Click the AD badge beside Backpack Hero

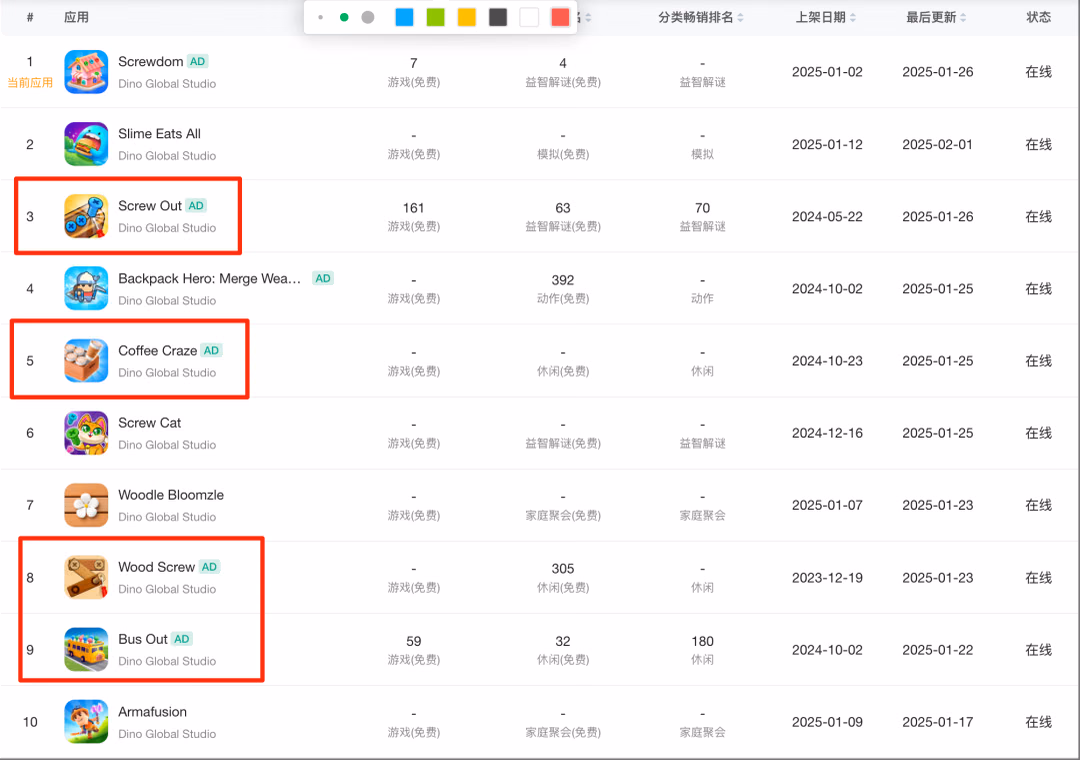pyautogui.click(x=322, y=278)
